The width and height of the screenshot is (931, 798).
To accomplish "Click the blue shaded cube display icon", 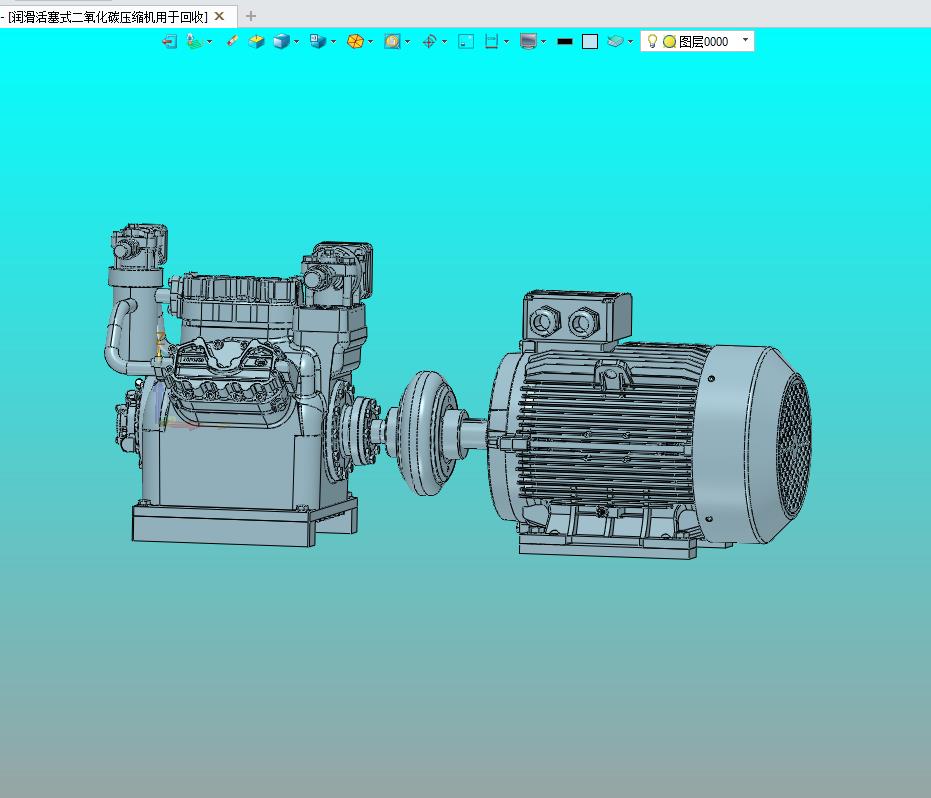I will [x=281, y=42].
